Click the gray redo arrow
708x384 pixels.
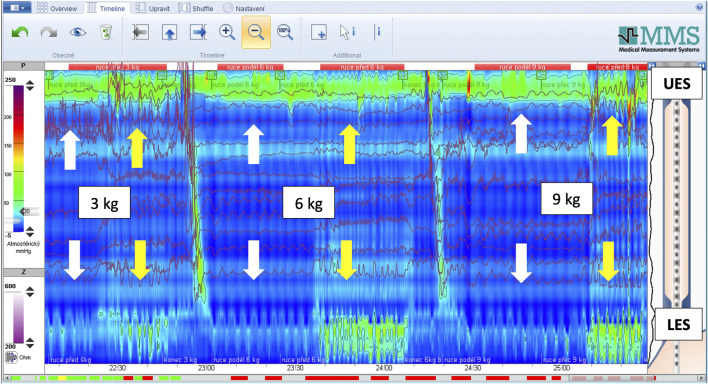coord(48,32)
